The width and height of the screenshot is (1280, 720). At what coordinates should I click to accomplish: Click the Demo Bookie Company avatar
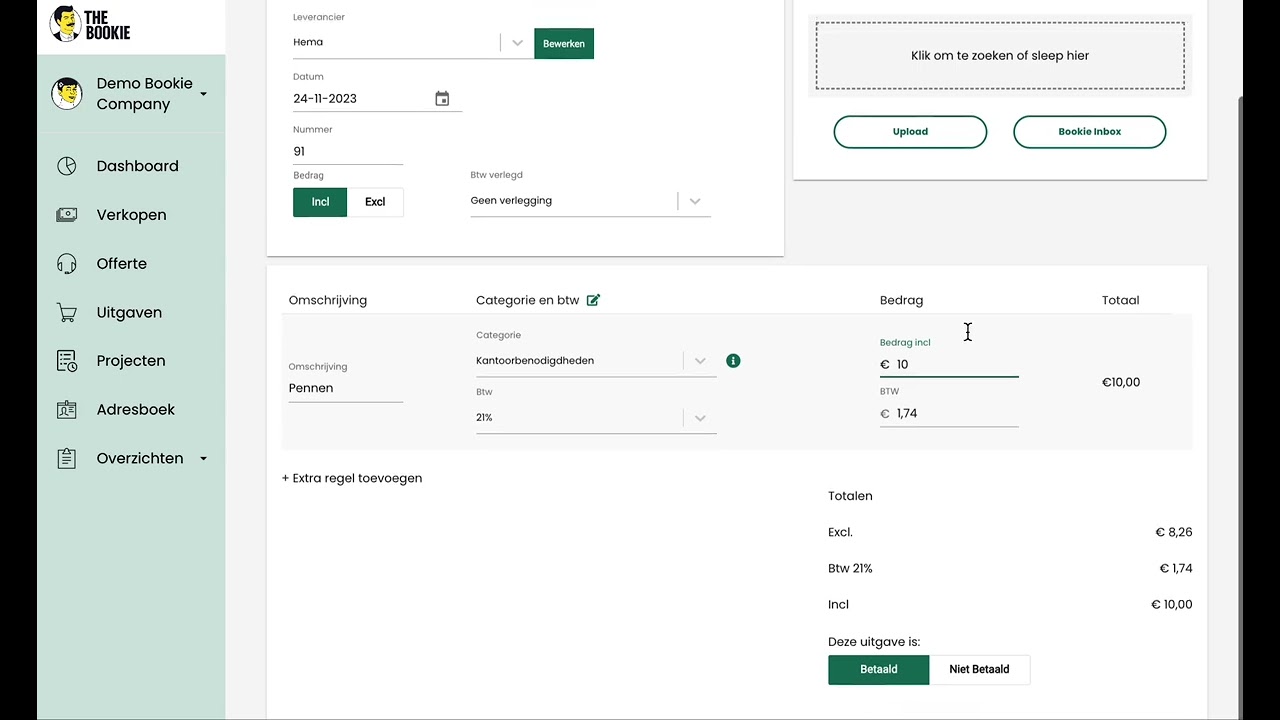coord(67,94)
